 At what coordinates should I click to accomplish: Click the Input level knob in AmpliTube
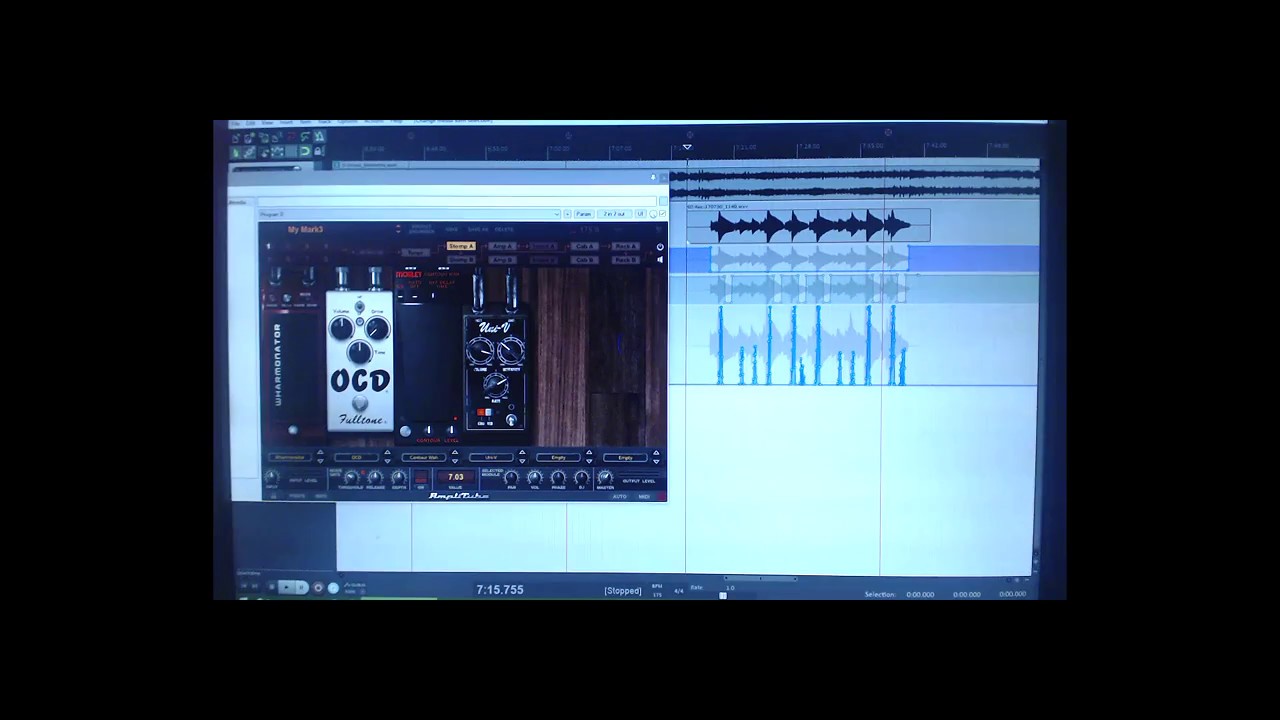(272, 478)
